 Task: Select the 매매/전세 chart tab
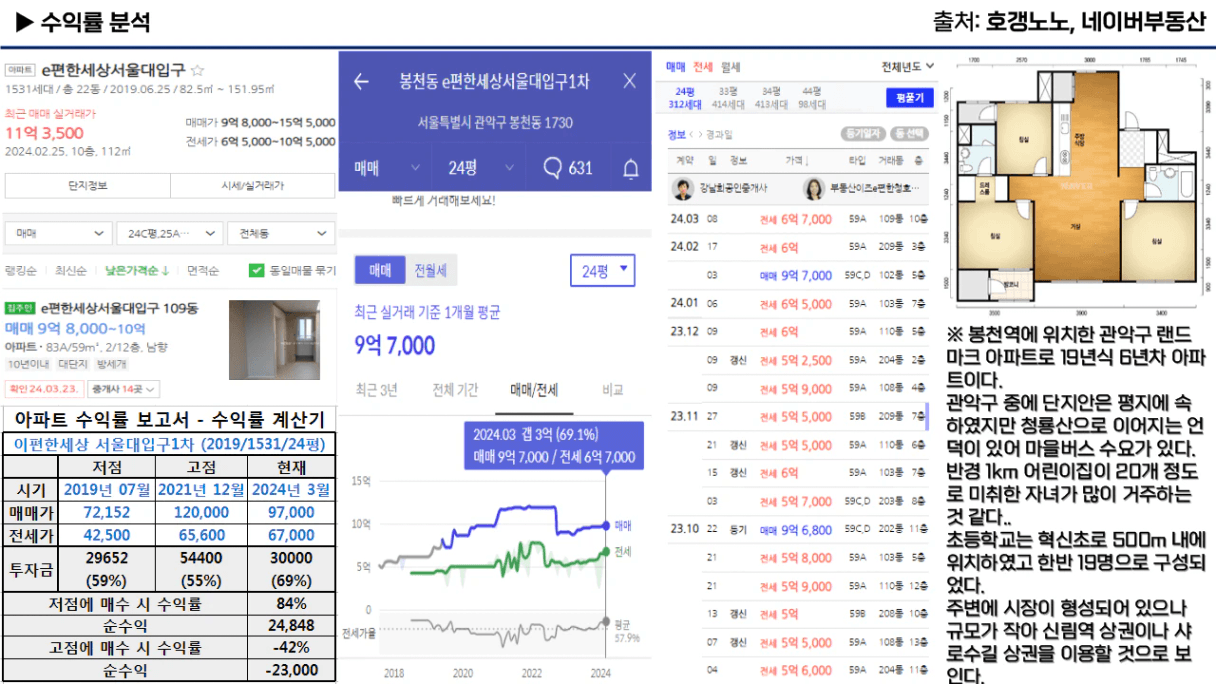[533, 390]
